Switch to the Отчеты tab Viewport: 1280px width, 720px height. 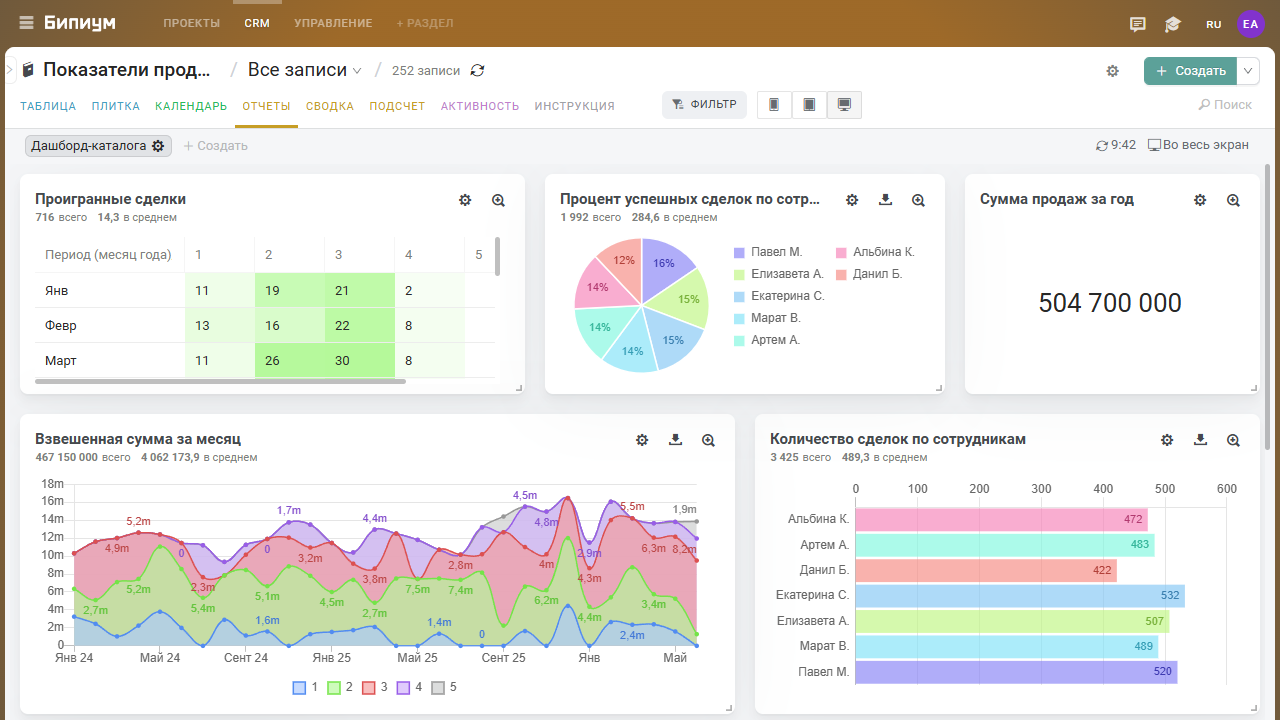pyautogui.click(x=266, y=106)
